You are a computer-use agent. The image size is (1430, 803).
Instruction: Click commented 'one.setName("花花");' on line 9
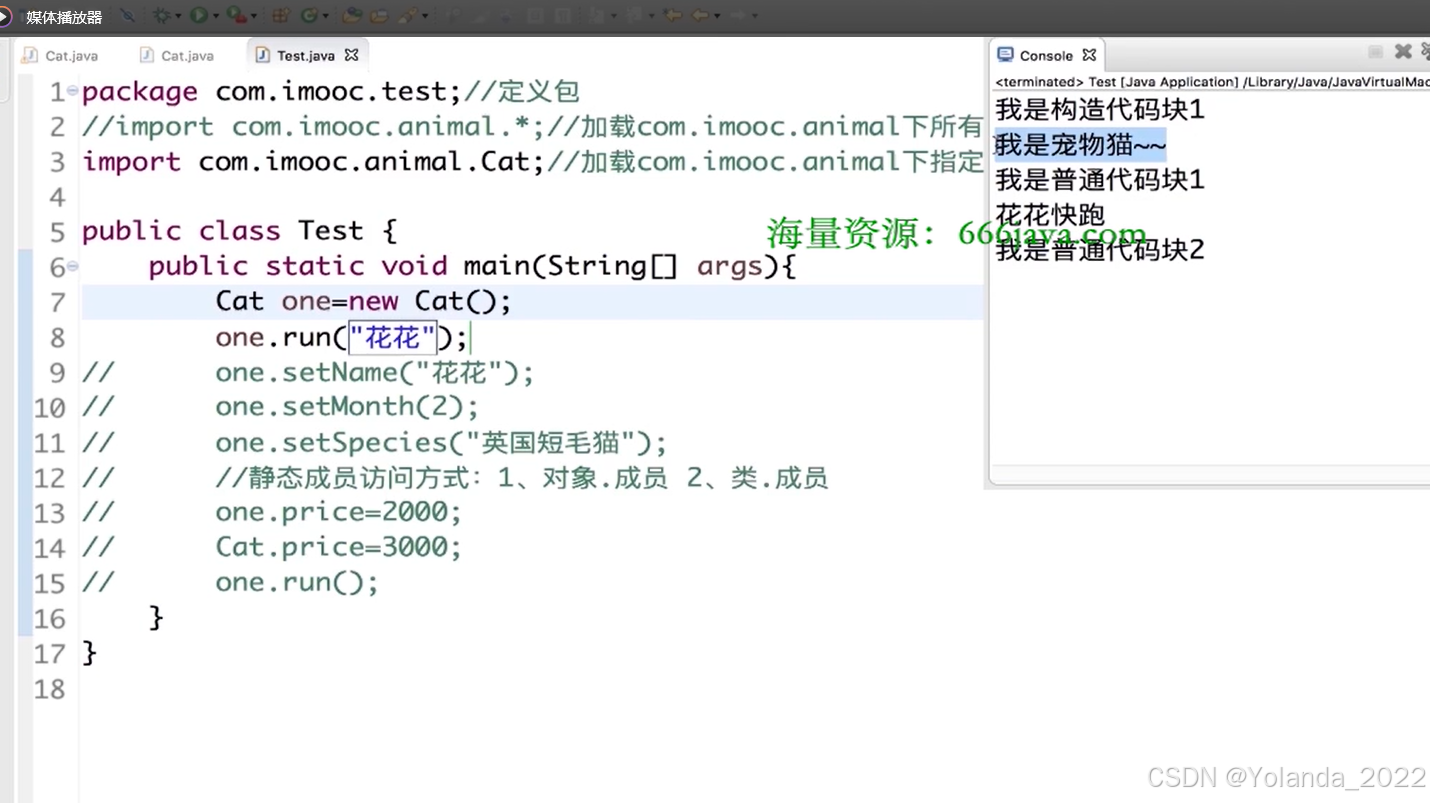coord(375,373)
